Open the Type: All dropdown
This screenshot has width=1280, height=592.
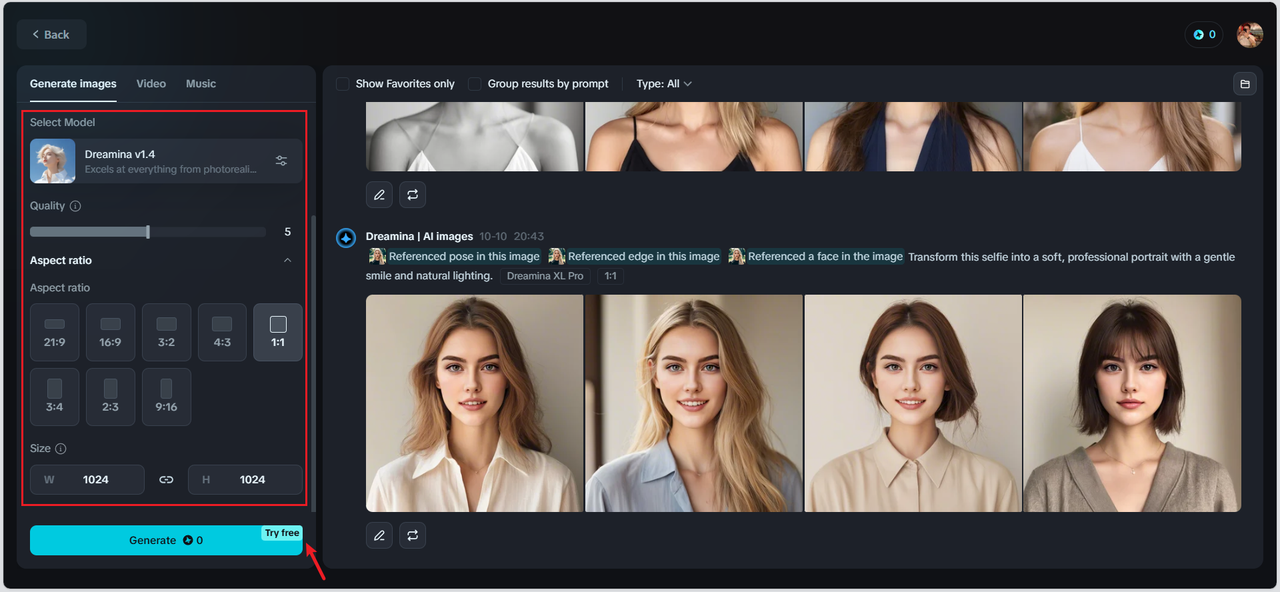click(x=664, y=84)
